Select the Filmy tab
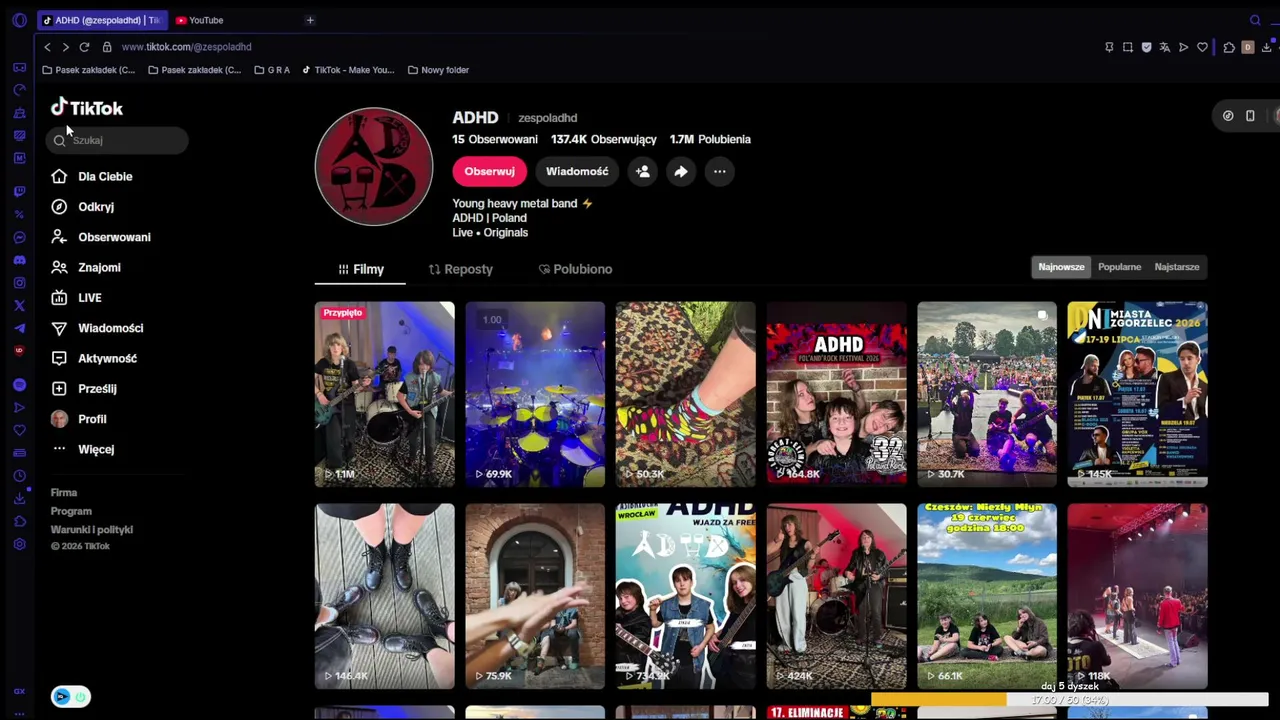 pos(361,269)
